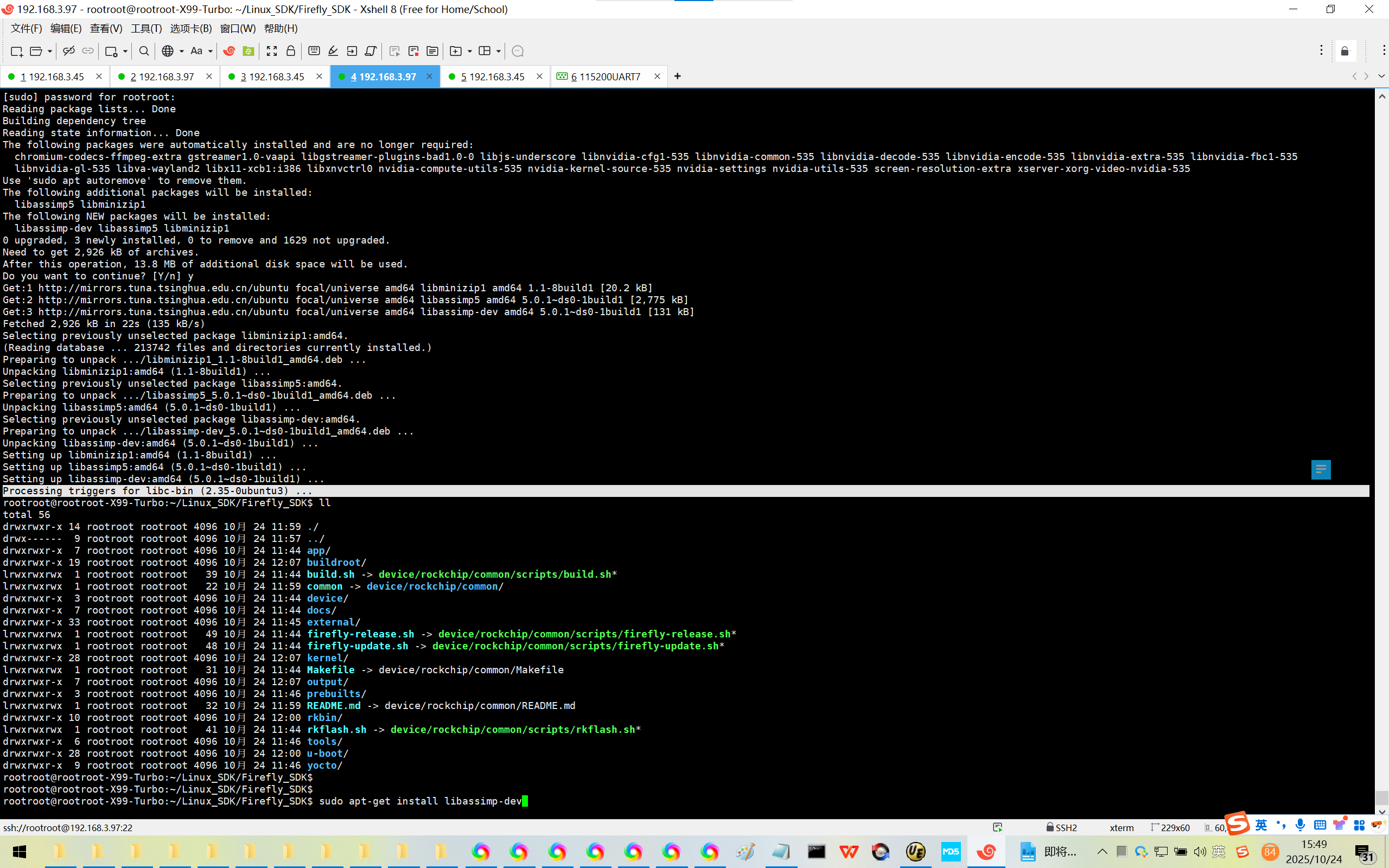Click the red Xmanager swirl icon
This screenshot has width=1389, height=868.
[x=229, y=51]
